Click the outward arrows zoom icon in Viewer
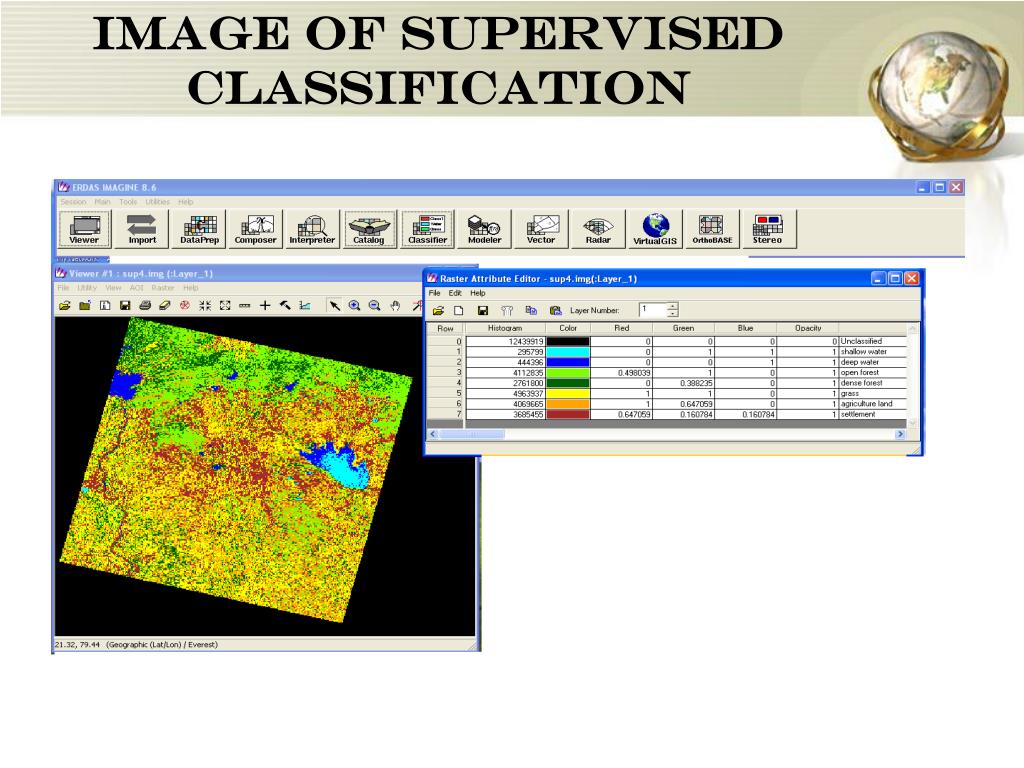This screenshot has width=1024, height=768. (x=225, y=305)
